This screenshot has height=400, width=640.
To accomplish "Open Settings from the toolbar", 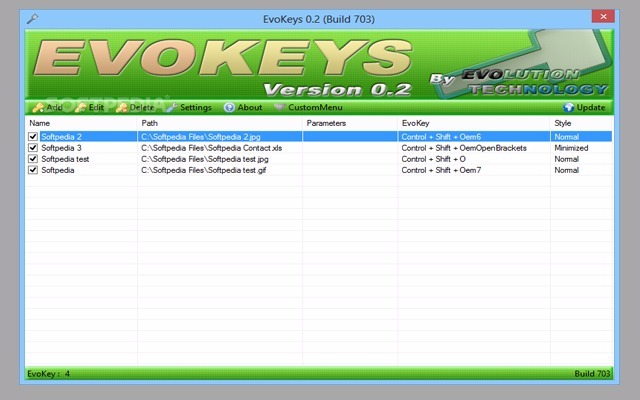I will click(x=189, y=107).
